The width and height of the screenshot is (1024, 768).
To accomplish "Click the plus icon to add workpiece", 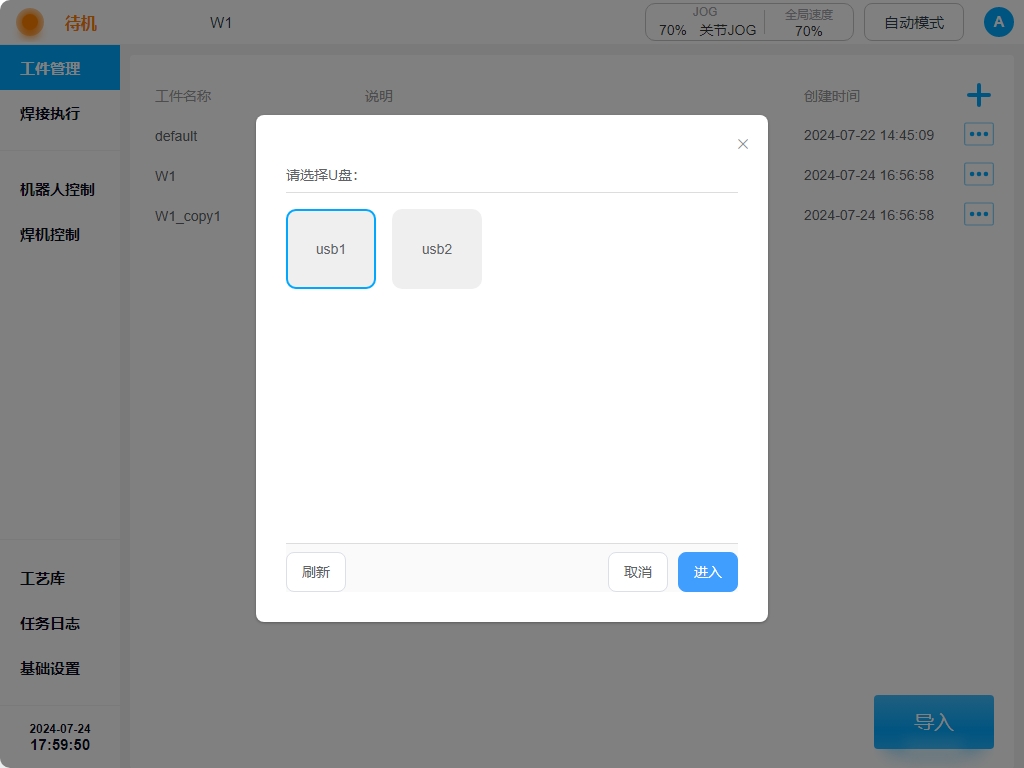I will point(978,96).
